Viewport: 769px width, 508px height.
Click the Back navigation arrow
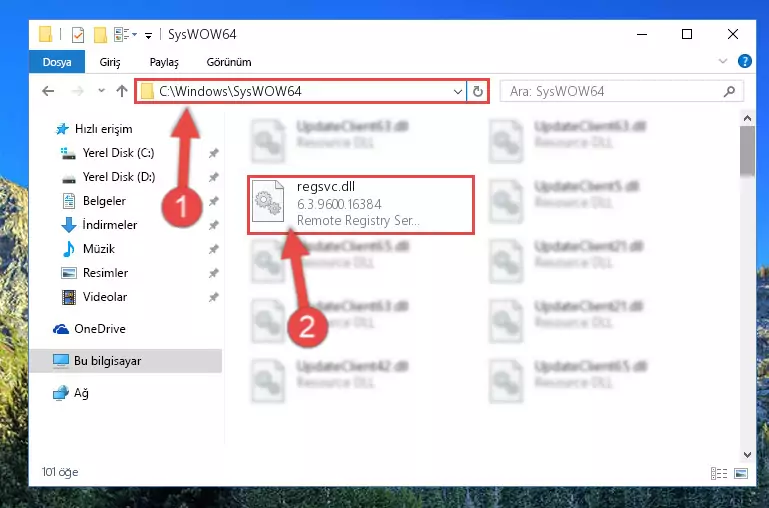pos(48,91)
